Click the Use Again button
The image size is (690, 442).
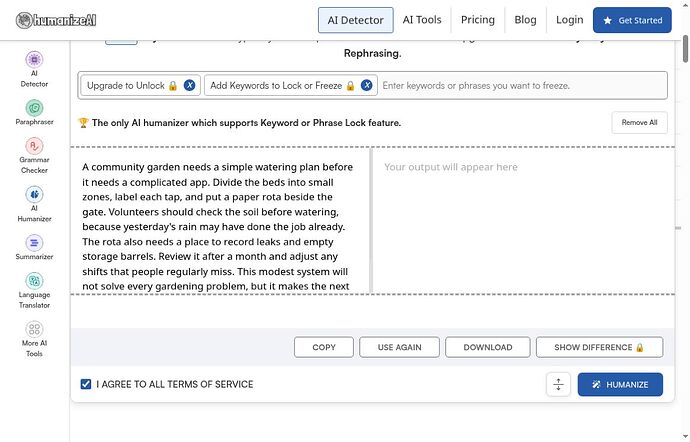coord(399,347)
